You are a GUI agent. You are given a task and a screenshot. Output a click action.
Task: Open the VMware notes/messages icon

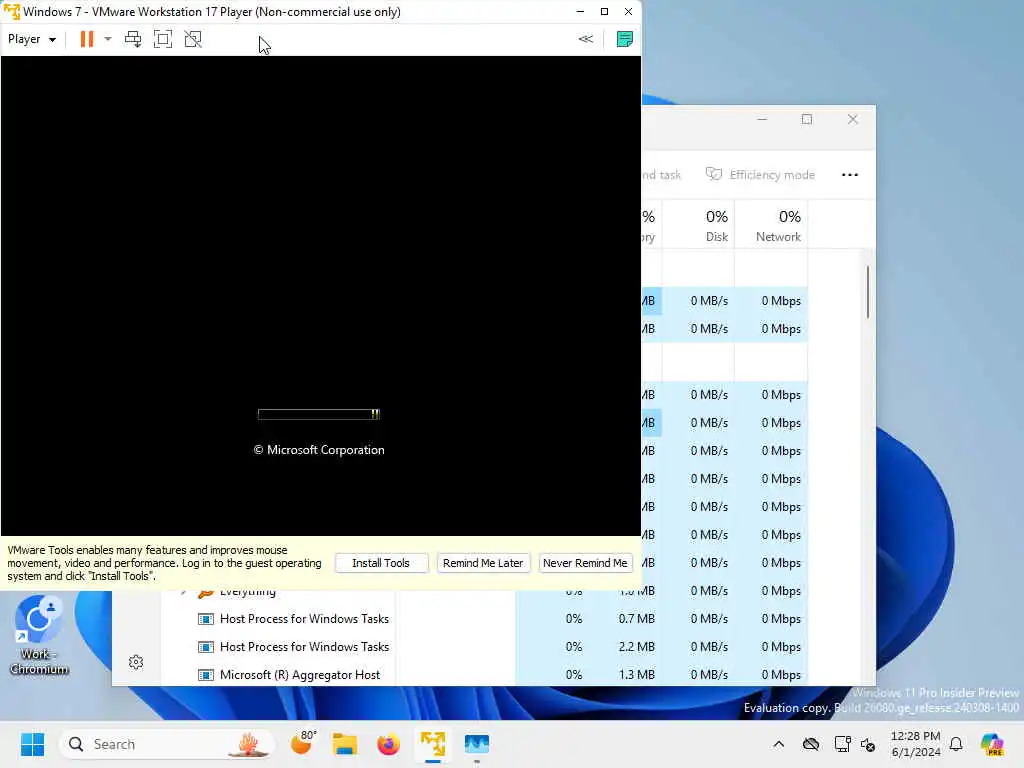pos(624,39)
